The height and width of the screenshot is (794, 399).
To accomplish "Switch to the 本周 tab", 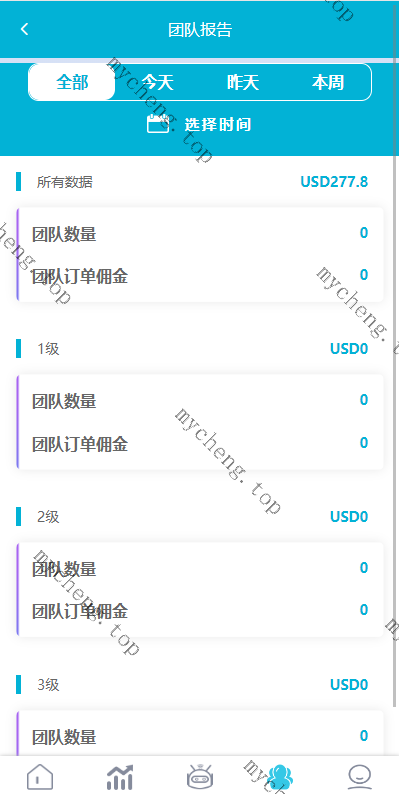I will 328,82.
